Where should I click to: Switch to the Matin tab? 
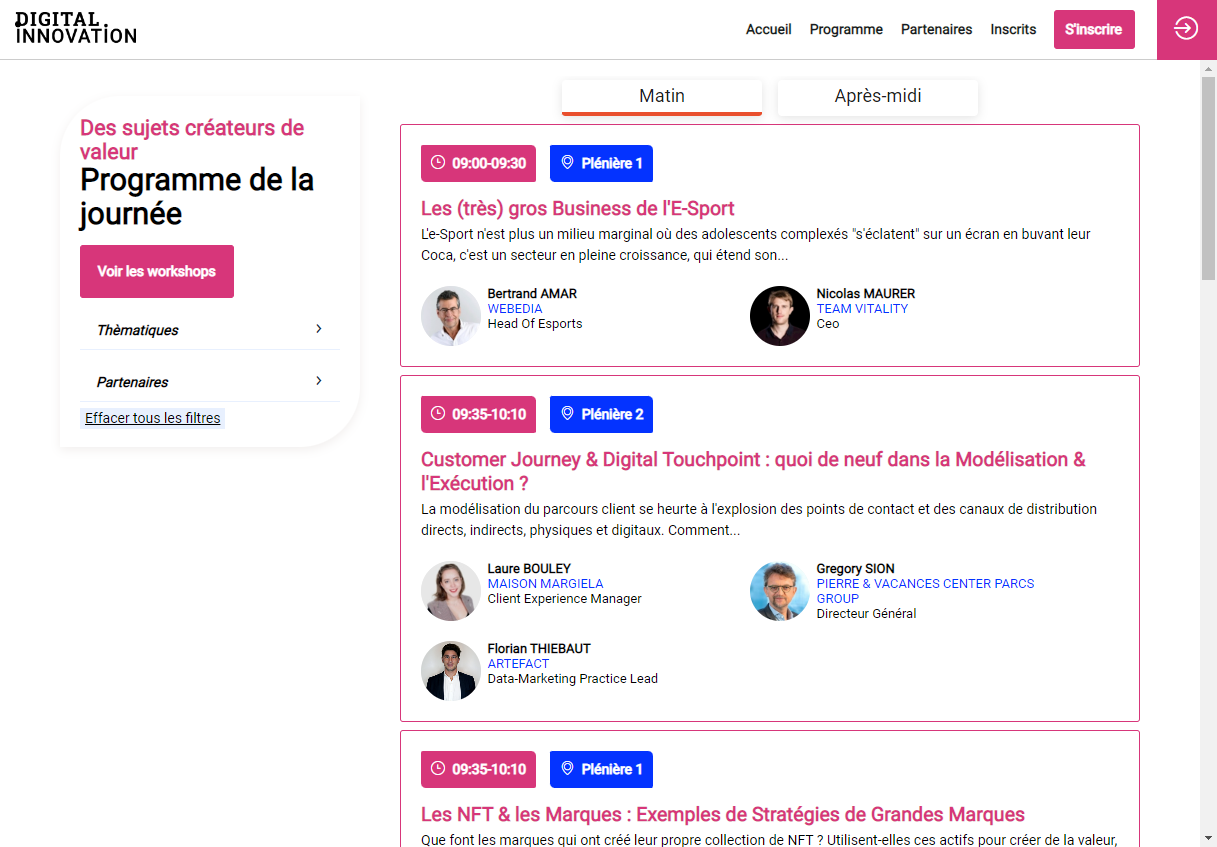[x=662, y=97]
